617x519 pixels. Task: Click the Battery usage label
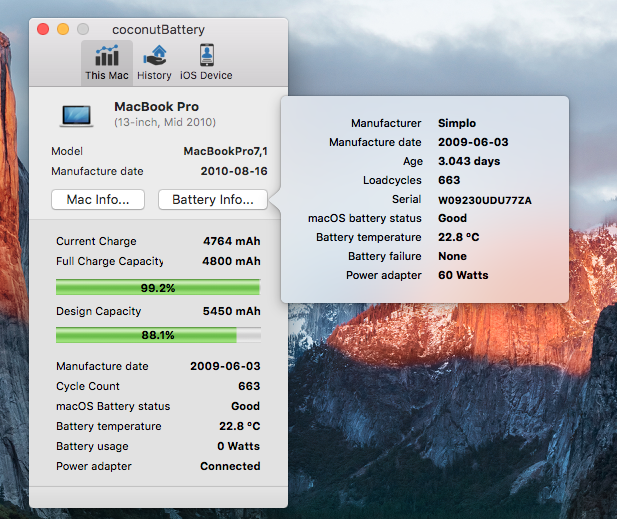click(x=92, y=447)
